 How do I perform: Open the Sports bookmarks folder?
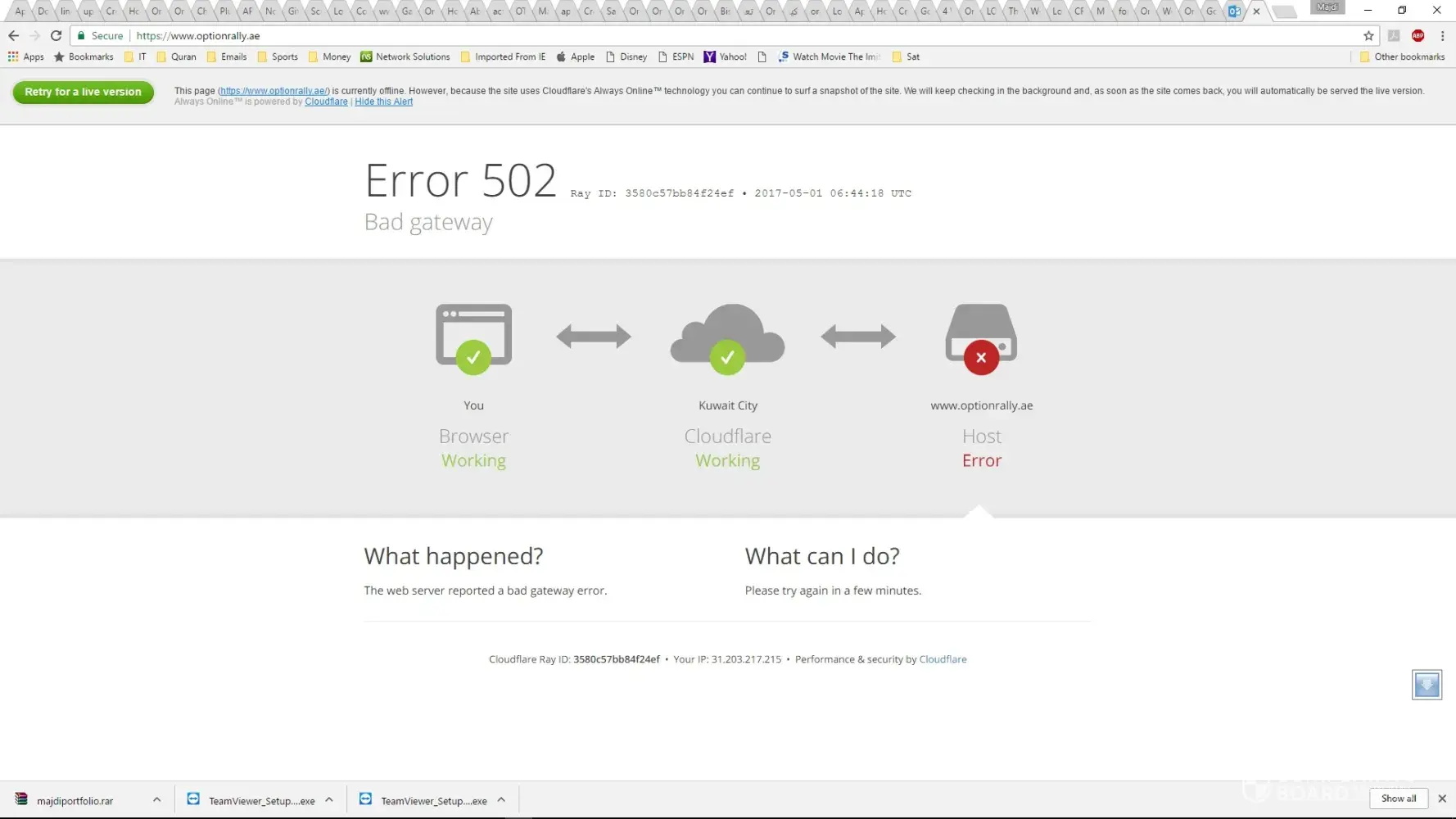[x=278, y=57]
